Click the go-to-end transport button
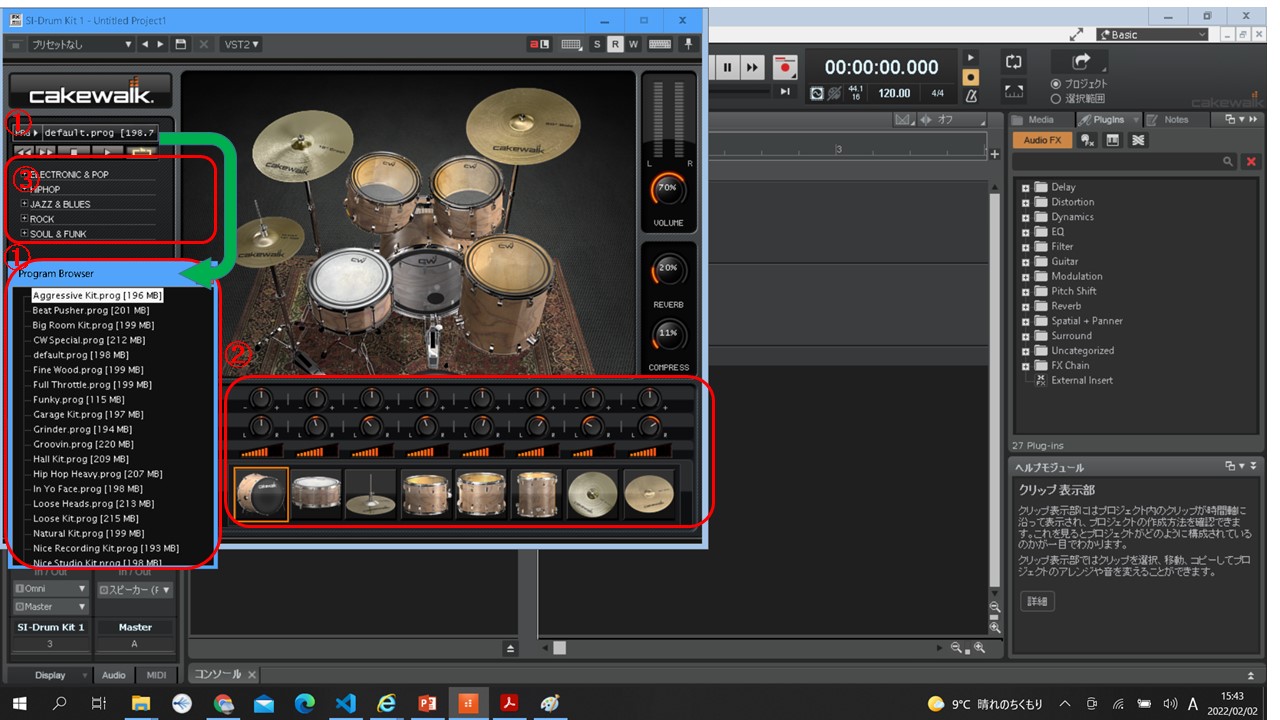1280x720 pixels. (785, 92)
